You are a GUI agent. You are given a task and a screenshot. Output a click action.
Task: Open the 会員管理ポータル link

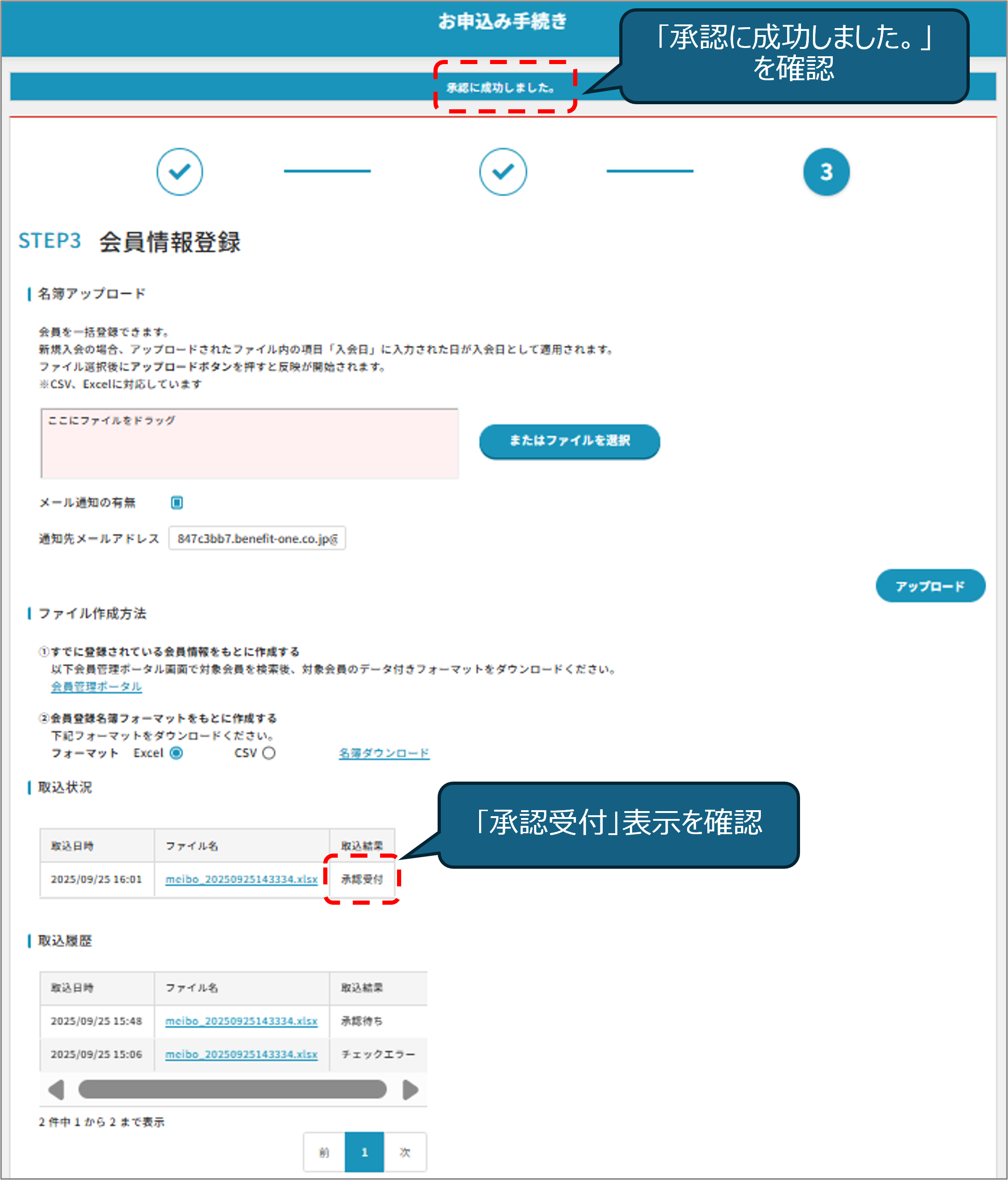[x=96, y=686]
